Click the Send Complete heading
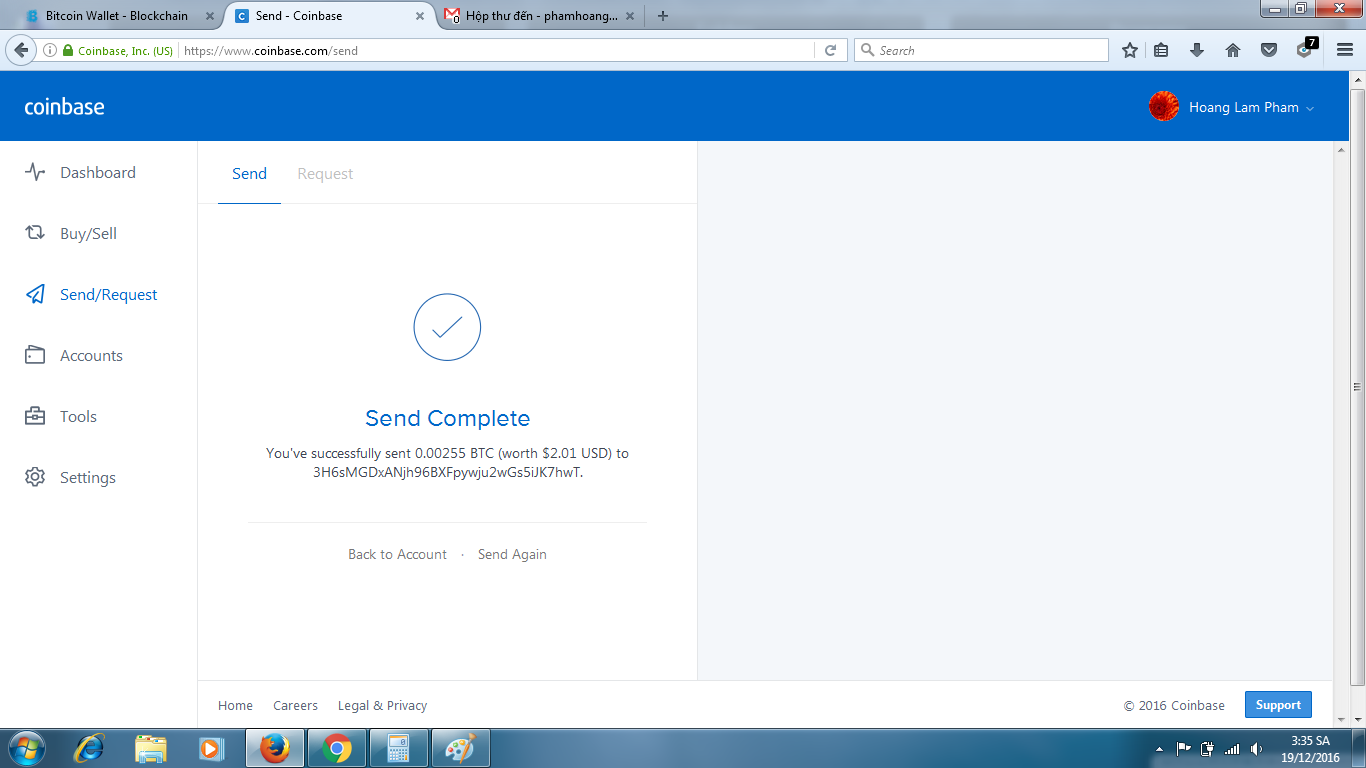This screenshot has height=768, width=1366. [x=447, y=418]
